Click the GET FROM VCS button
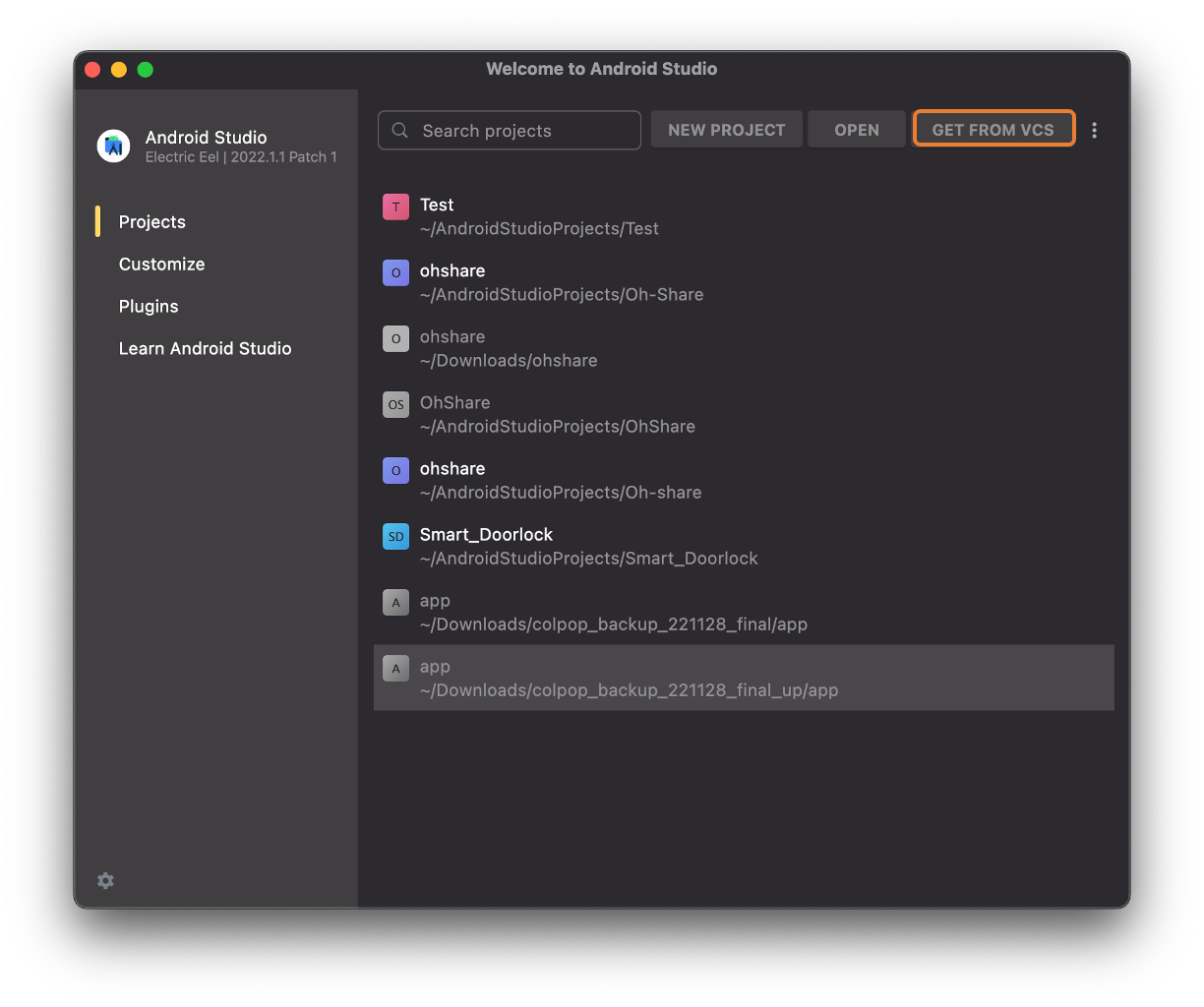The width and height of the screenshot is (1204, 1007). coord(993,129)
